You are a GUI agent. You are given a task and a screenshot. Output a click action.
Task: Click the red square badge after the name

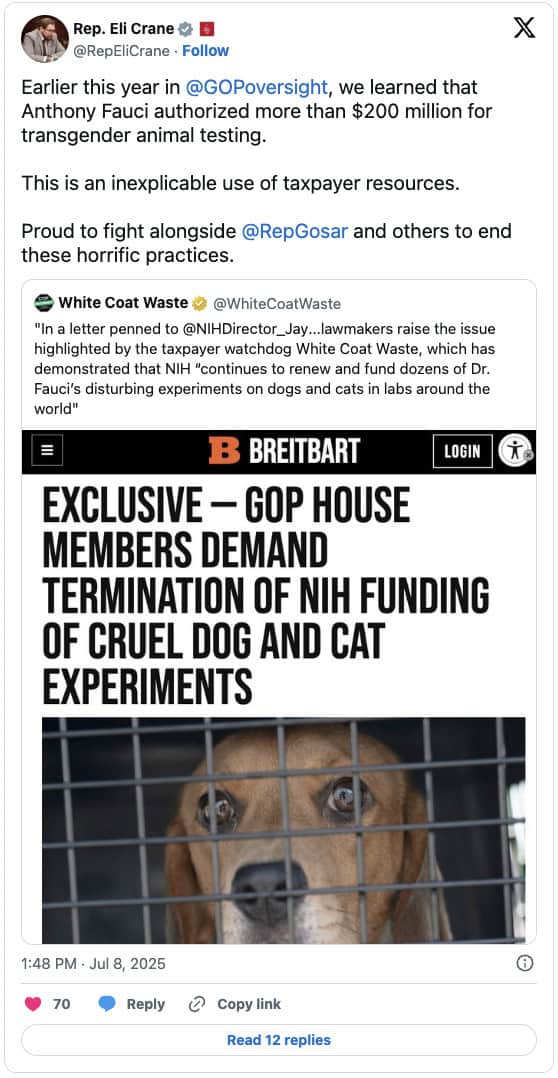tap(206, 30)
